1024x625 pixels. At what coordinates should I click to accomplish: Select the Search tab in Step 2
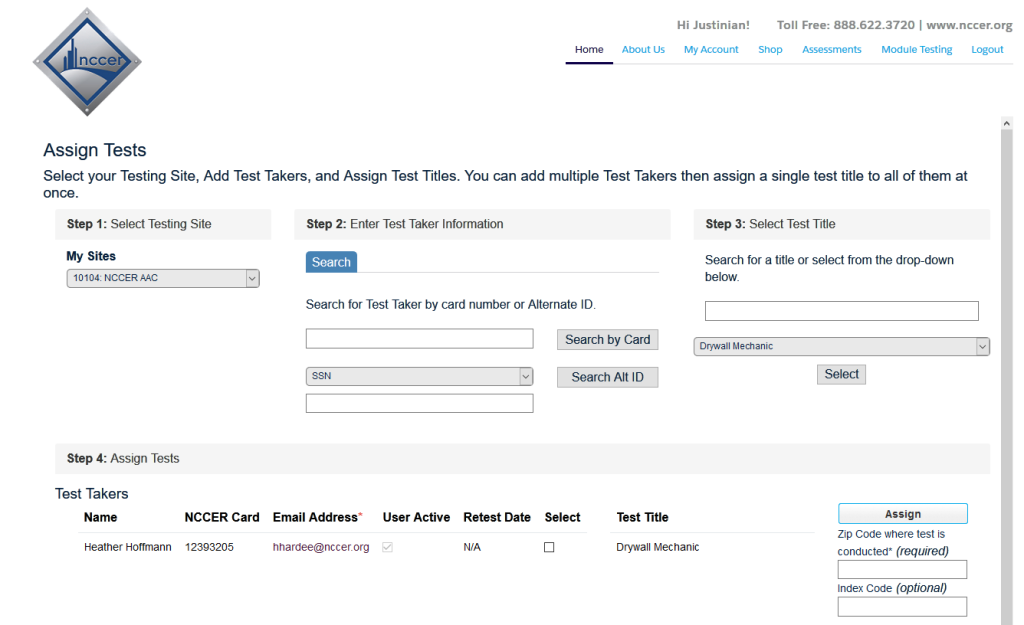tap(331, 262)
